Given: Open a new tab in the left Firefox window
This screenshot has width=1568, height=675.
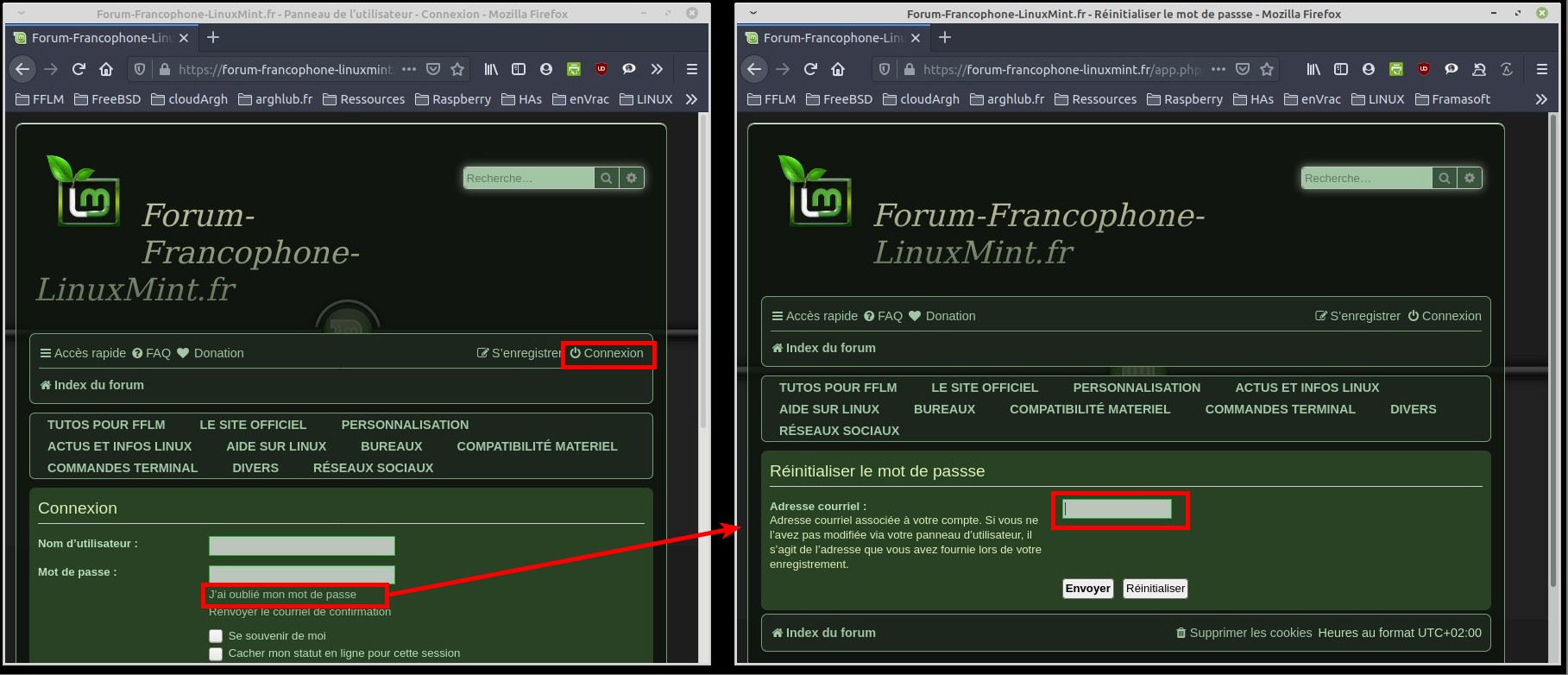Looking at the screenshot, I should pyautogui.click(x=213, y=37).
